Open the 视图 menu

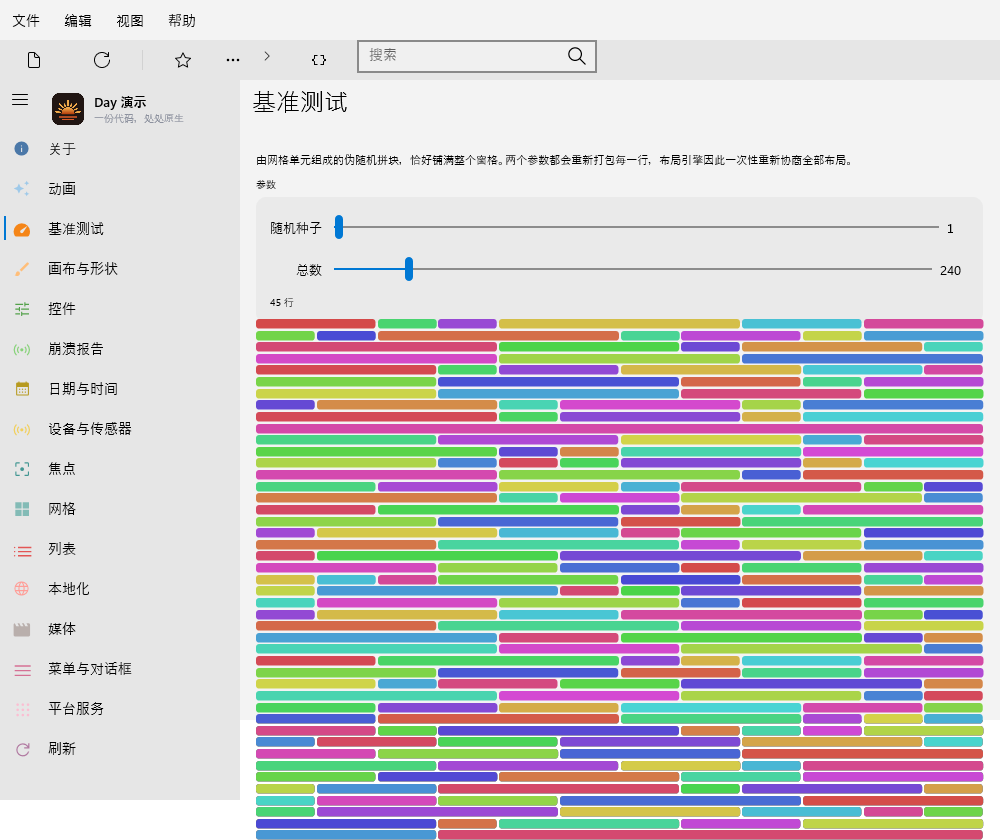tap(129, 20)
